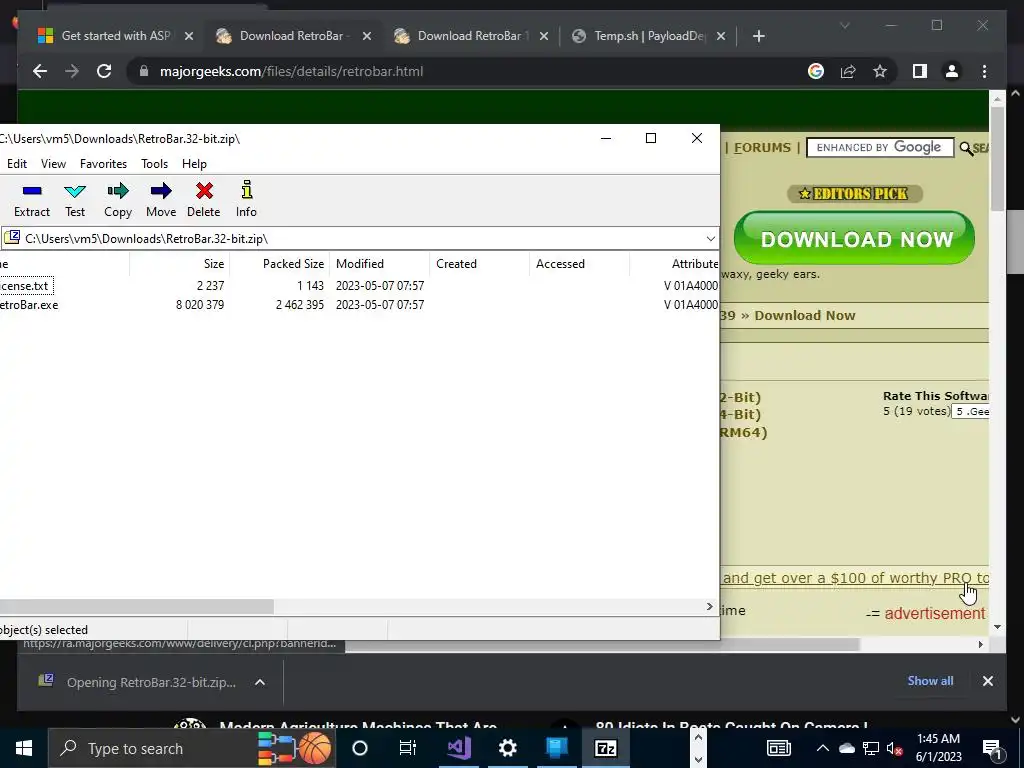Viewport: 1024px width, 768px height.
Task: Click the muted volume tray icon
Action: pyautogui.click(x=895, y=748)
